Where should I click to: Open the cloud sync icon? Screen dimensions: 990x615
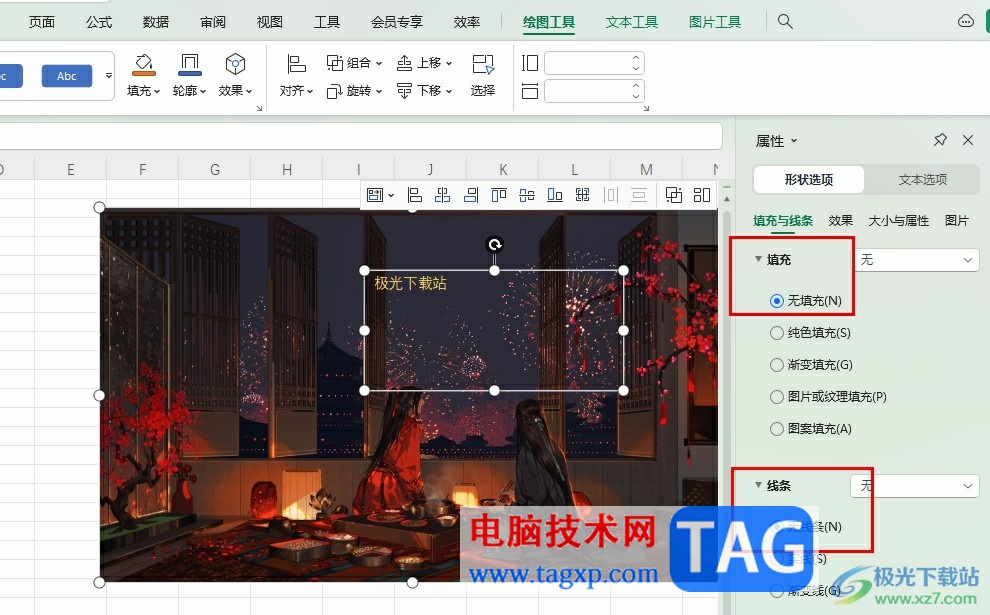tap(965, 21)
